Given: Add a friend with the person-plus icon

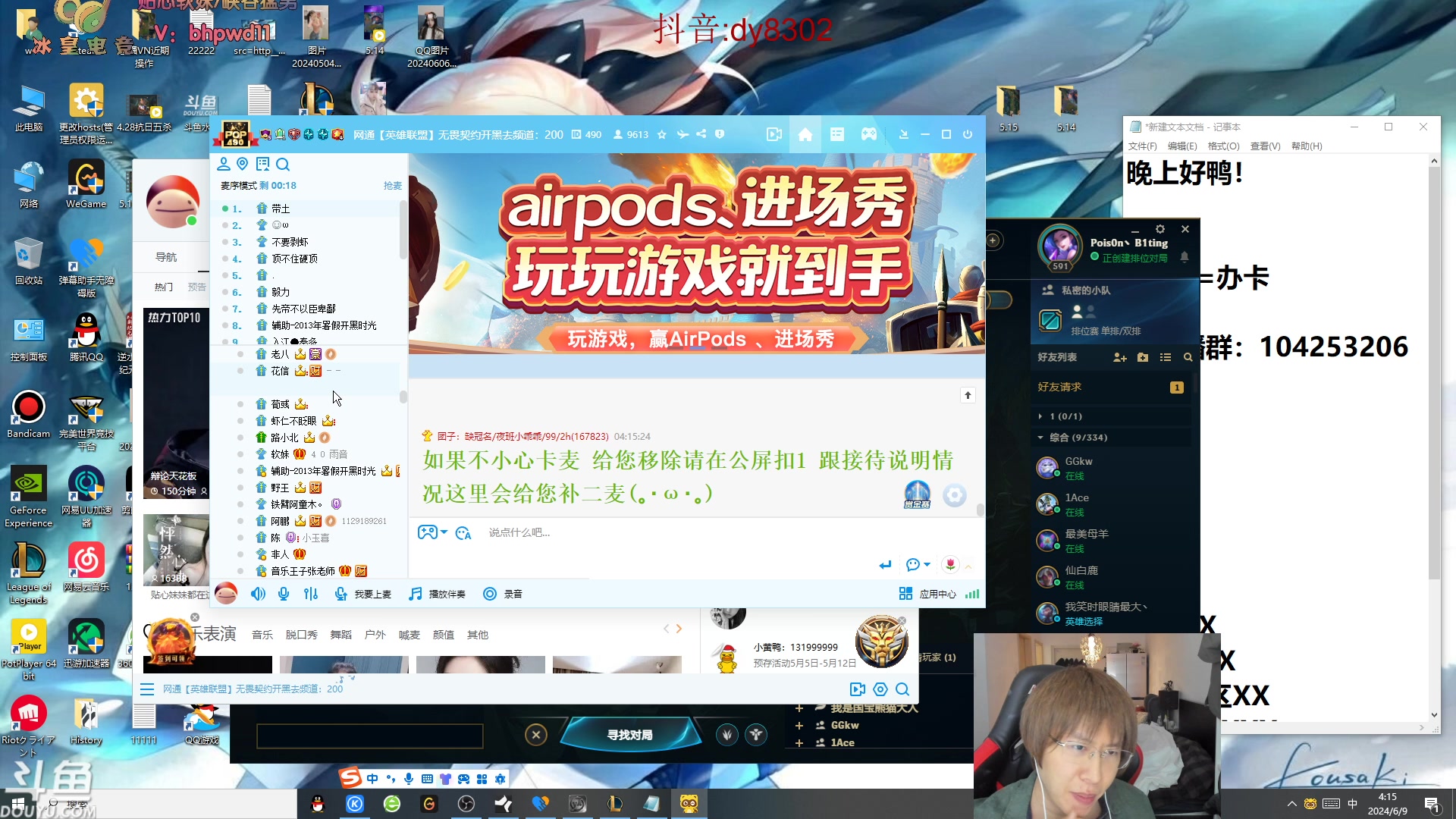Looking at the screenshot, I should pyautogui.click(x=1120, y=357).
